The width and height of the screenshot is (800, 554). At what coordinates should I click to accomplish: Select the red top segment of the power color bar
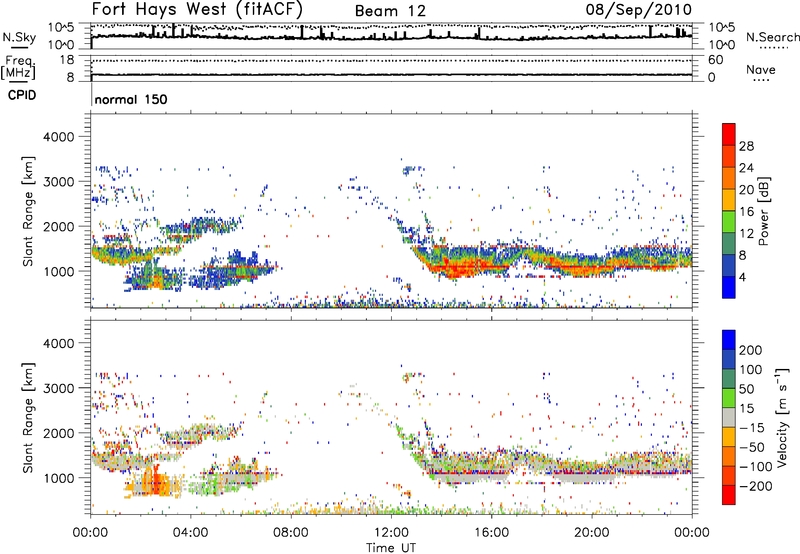tap(729, 134)
